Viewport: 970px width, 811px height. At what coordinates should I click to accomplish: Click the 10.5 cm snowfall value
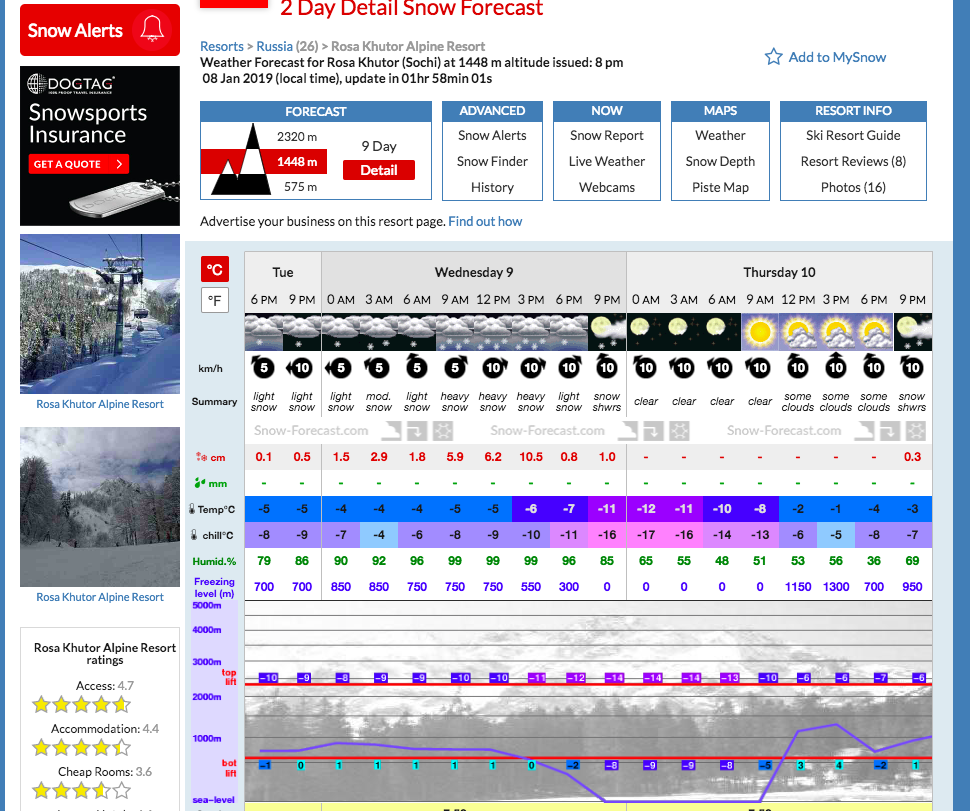pos(531,457)
